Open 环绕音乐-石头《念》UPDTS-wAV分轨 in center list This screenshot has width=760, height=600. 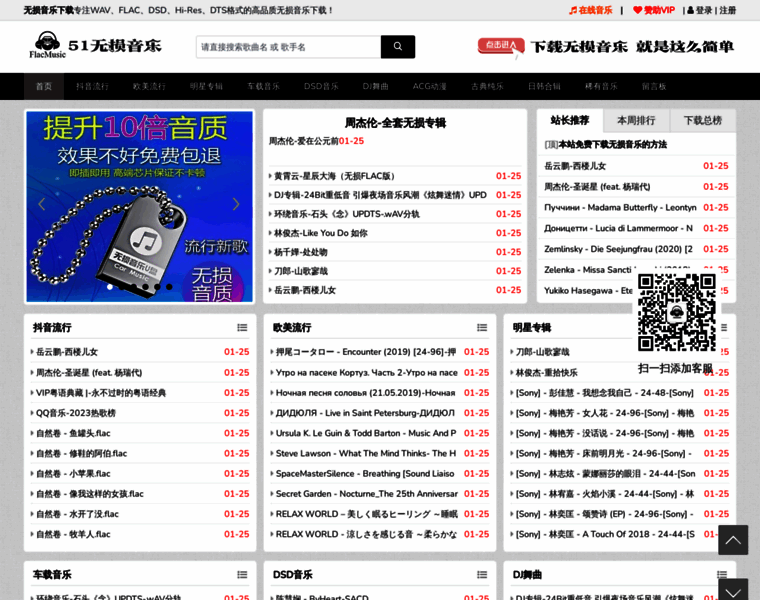coord(347,214)
